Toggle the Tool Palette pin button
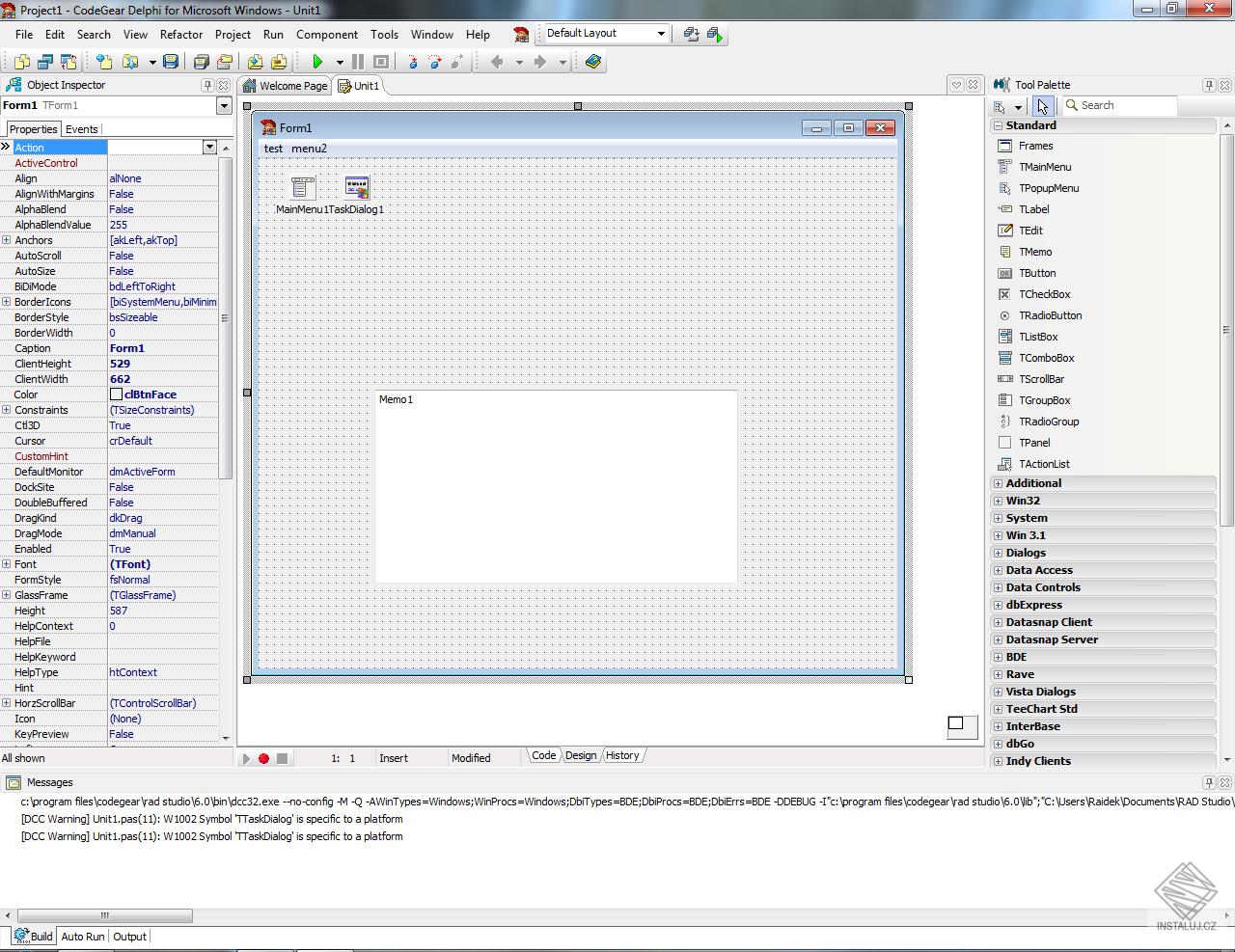 [1208, 85]
